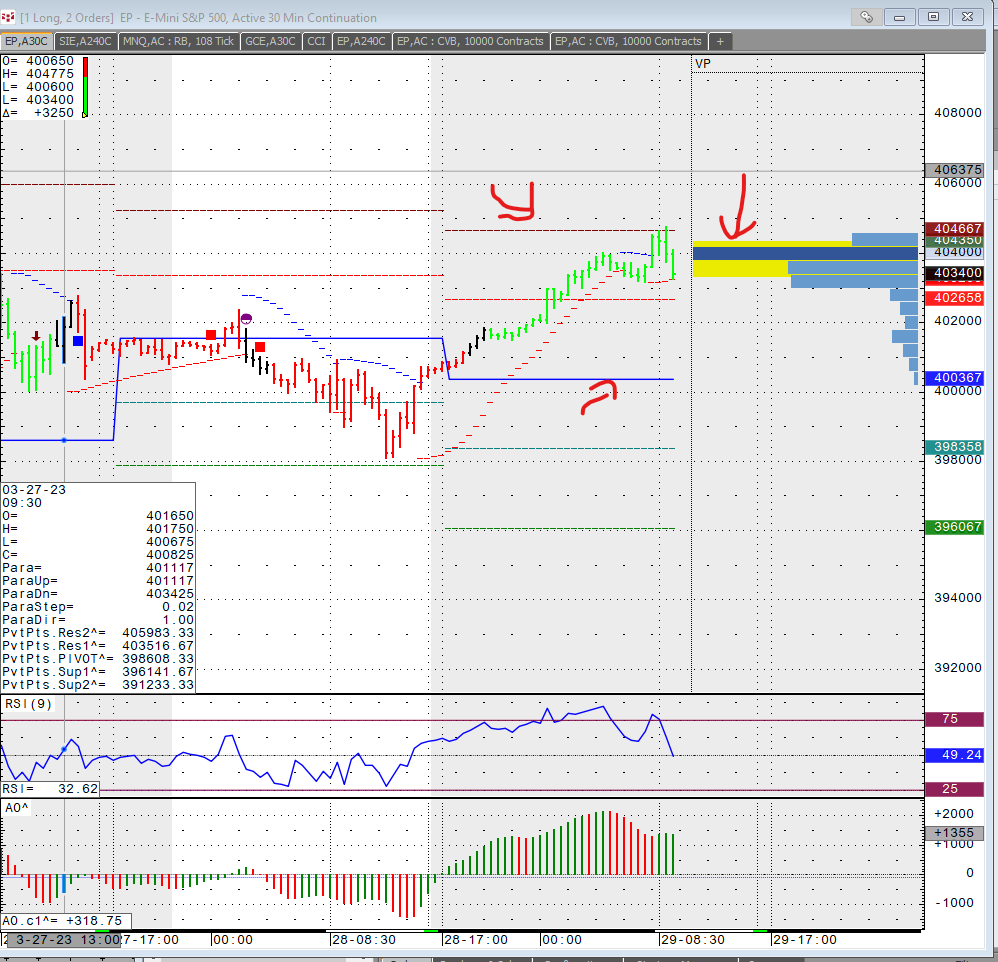Viewport: 998px width, 962px height.
Task: Click the 28-08:30 time axis label
Action: point(363,940)
